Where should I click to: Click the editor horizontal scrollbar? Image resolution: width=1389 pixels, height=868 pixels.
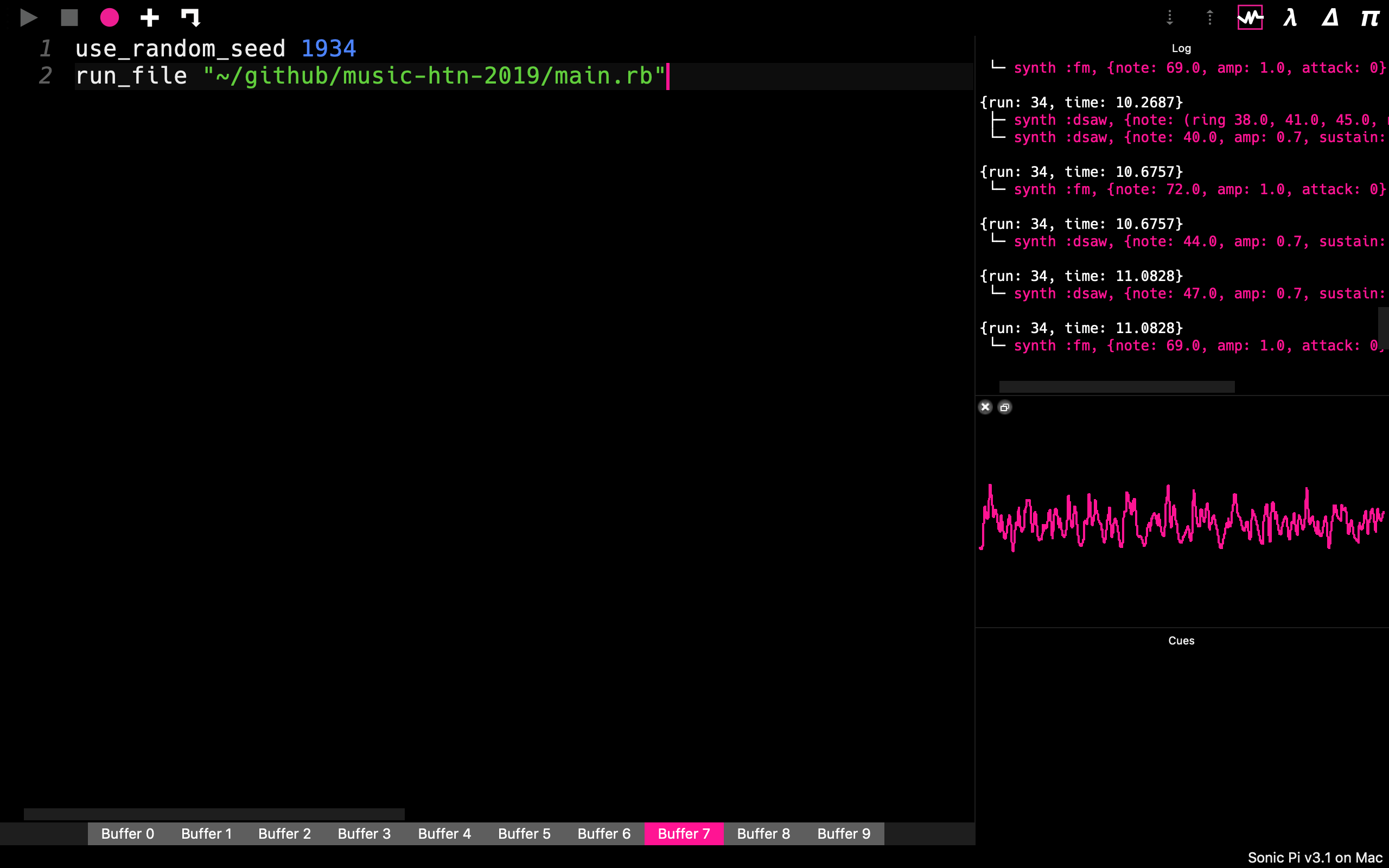[214, 814]
